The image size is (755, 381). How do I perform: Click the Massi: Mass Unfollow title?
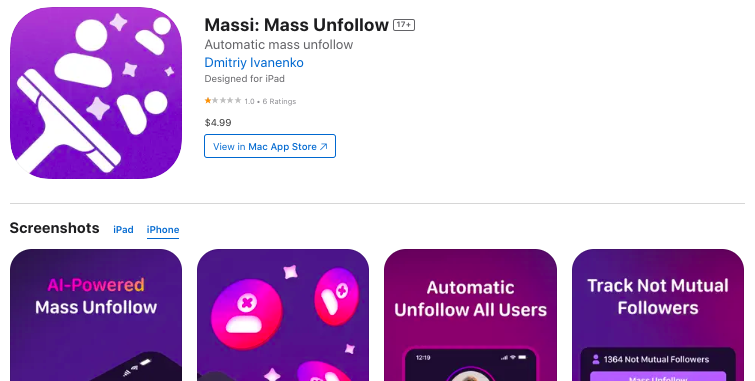point(297,25)
